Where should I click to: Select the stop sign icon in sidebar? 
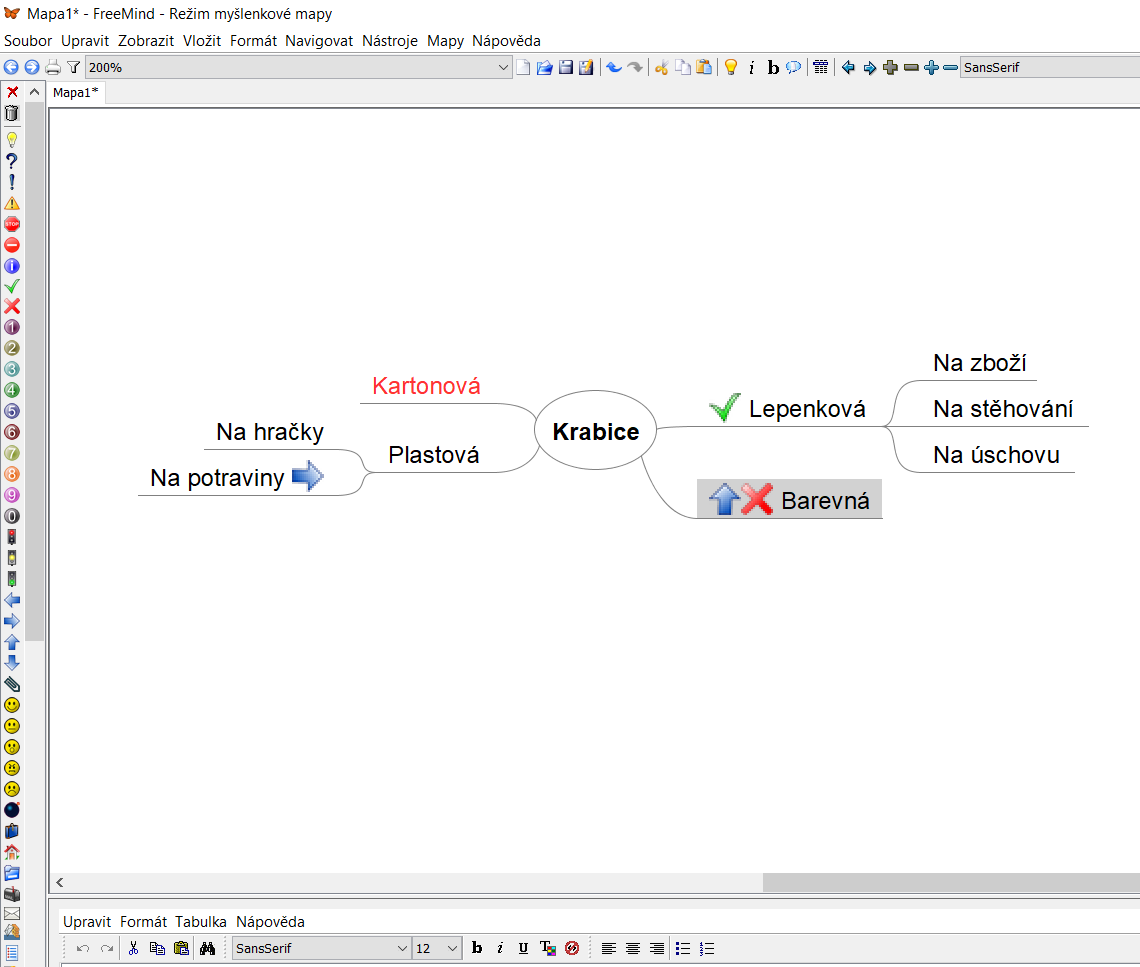[x=12, y=223]
